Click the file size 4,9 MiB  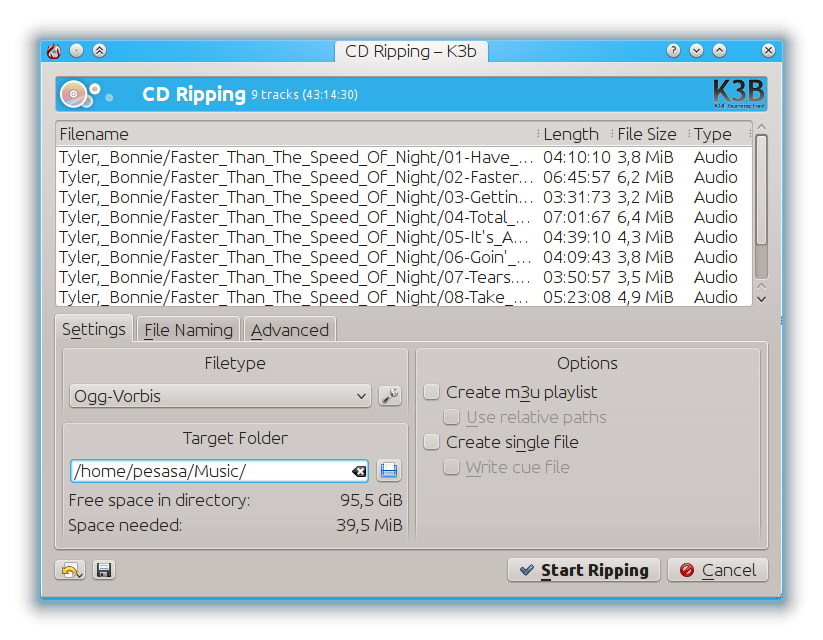point(645,297)
